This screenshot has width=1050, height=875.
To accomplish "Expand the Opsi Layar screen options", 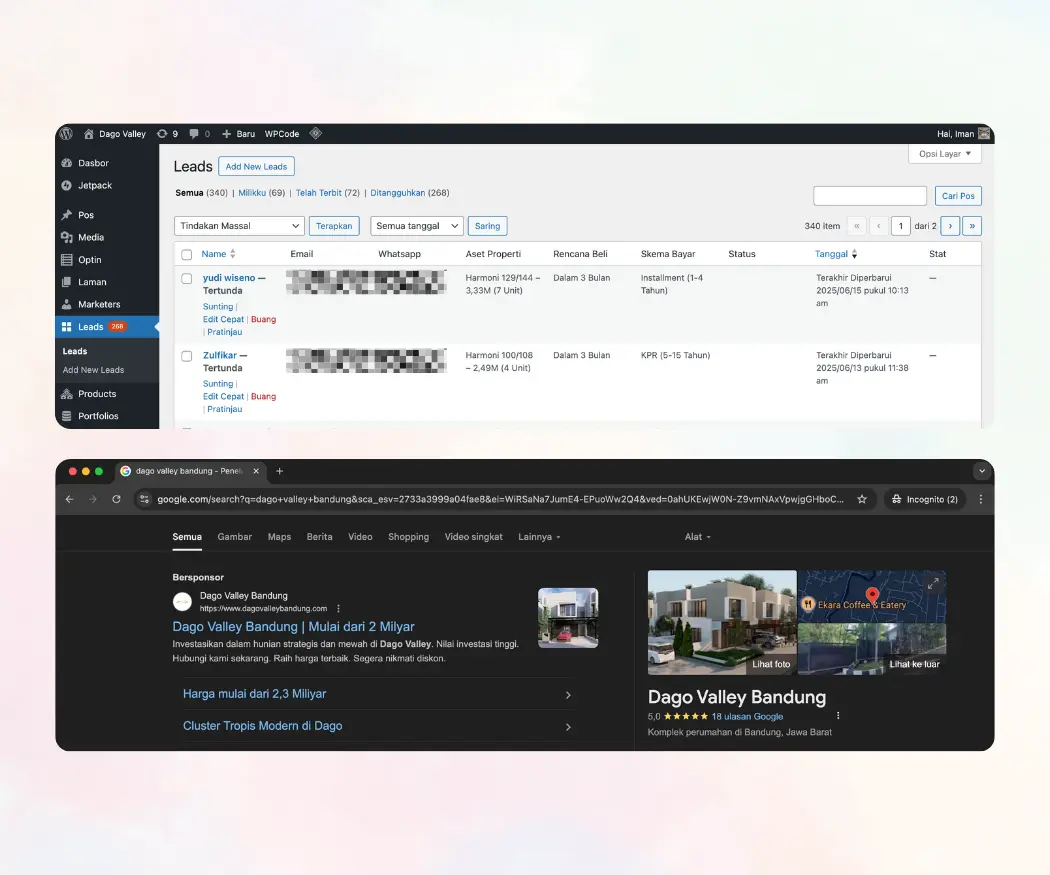I will point(944,155).
